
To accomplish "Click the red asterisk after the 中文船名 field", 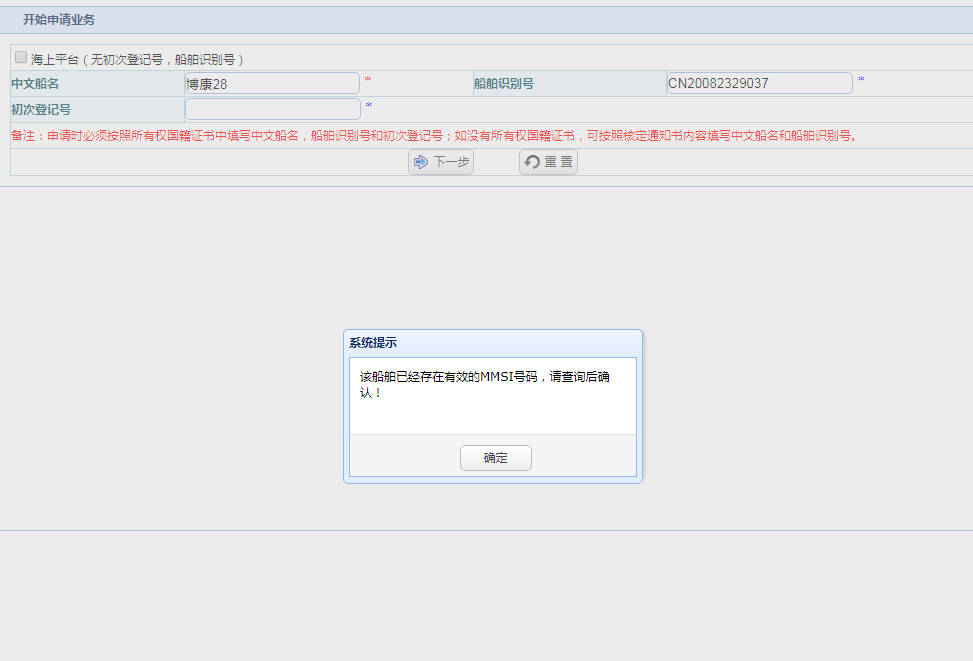I will (367, 80).
